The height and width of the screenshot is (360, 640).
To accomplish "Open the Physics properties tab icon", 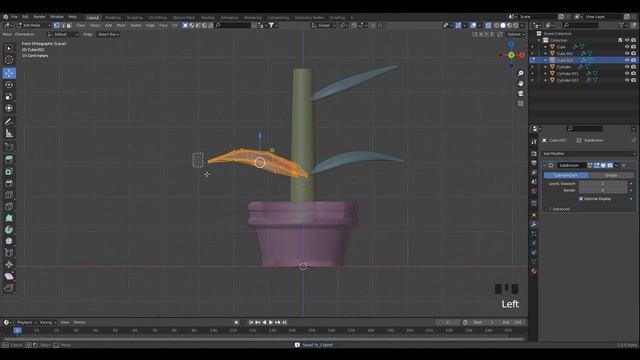I will 534,243.
